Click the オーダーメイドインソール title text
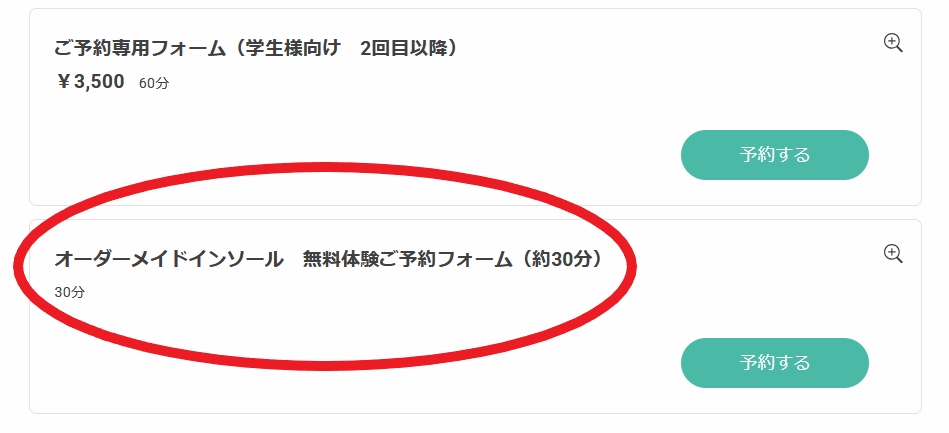 point(168,260)
